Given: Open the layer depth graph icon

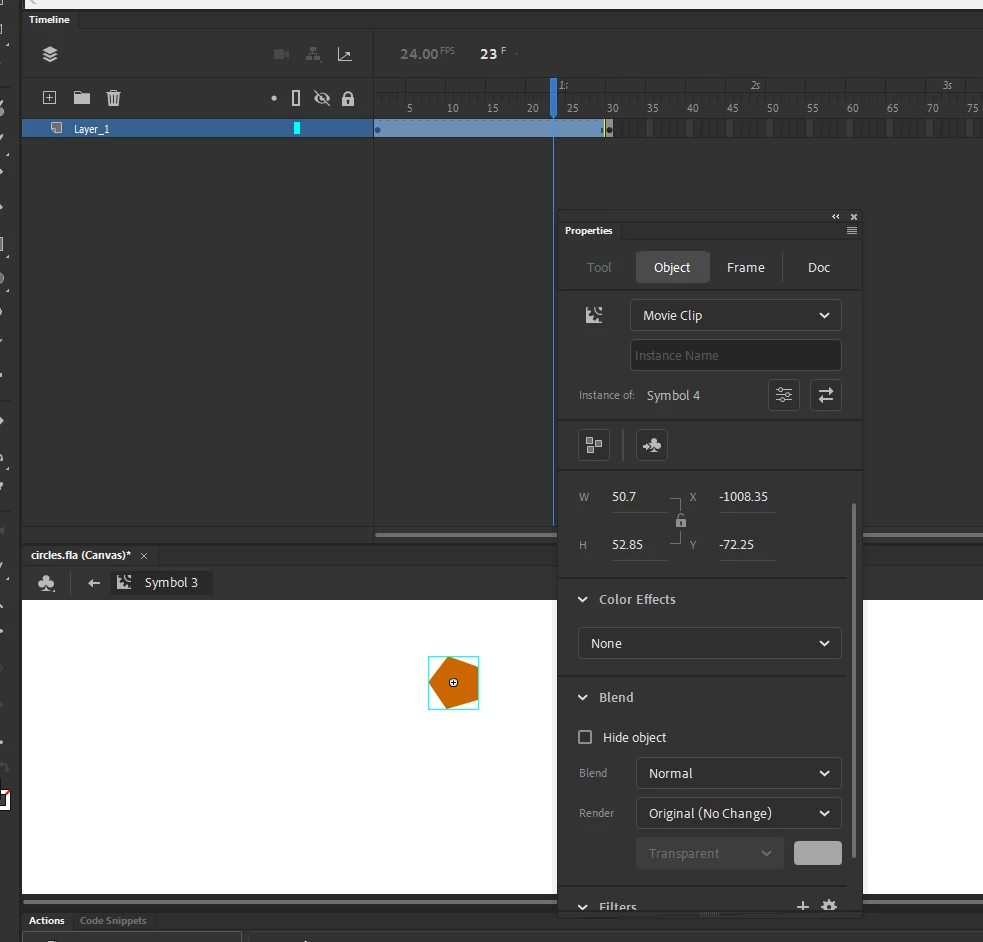Looking at the screenshot, I should [345, 55].
